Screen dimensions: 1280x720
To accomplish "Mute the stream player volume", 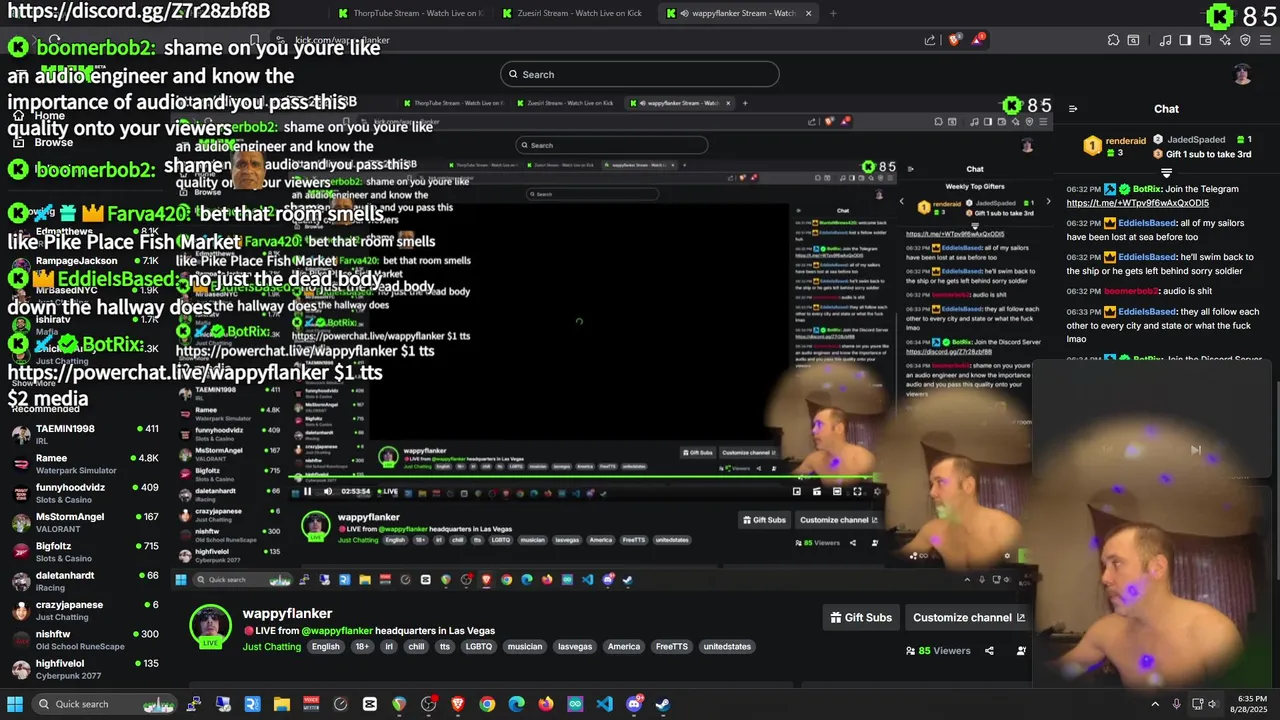I will point(327,491).
